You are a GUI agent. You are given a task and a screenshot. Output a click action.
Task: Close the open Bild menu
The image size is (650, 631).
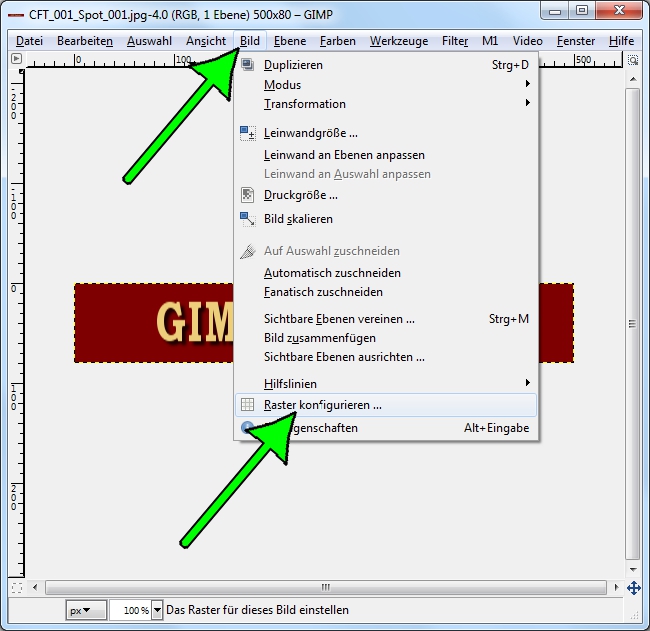click(250, 41)
